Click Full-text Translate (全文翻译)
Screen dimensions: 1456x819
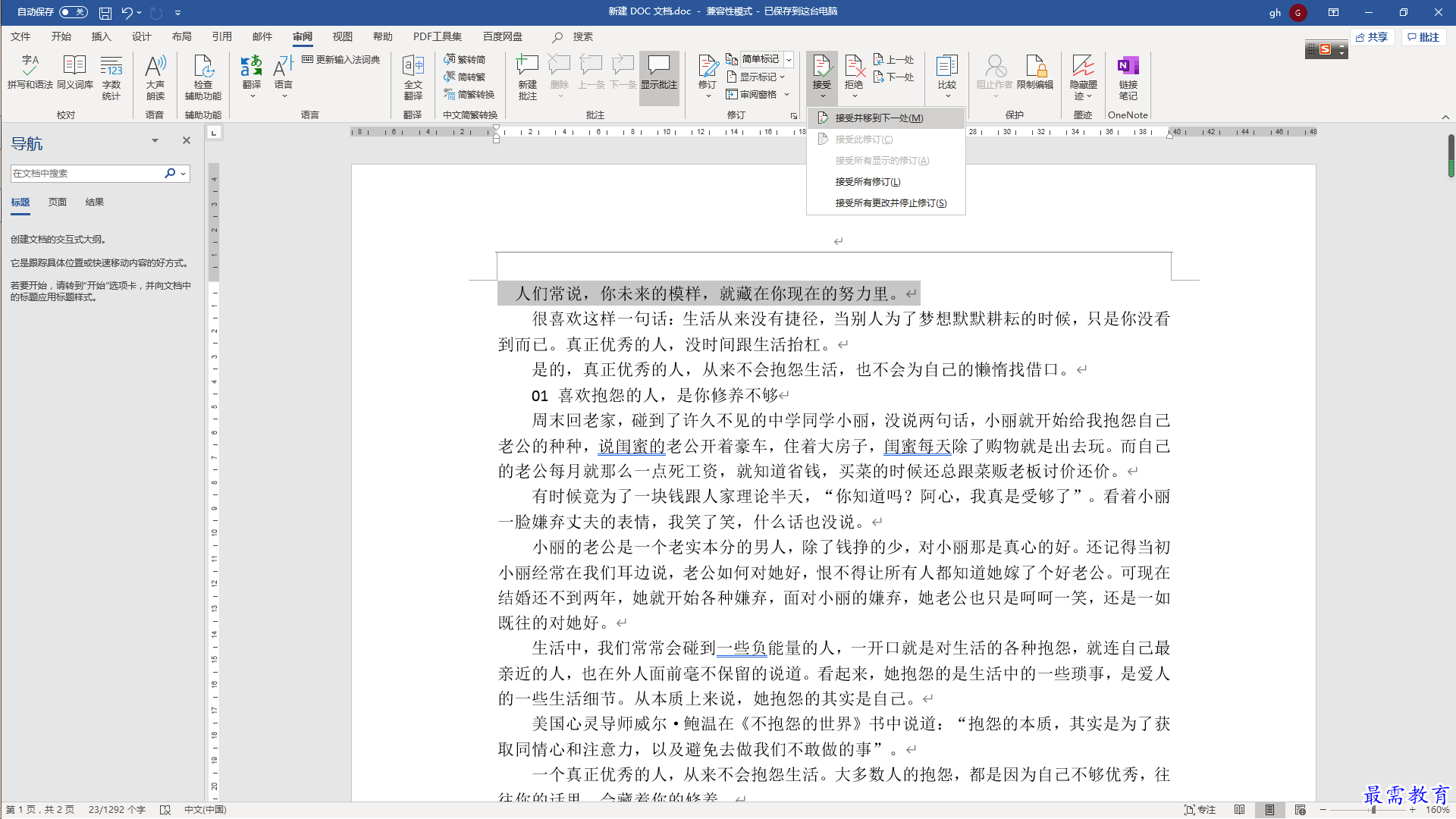click(x=413, y=77)
